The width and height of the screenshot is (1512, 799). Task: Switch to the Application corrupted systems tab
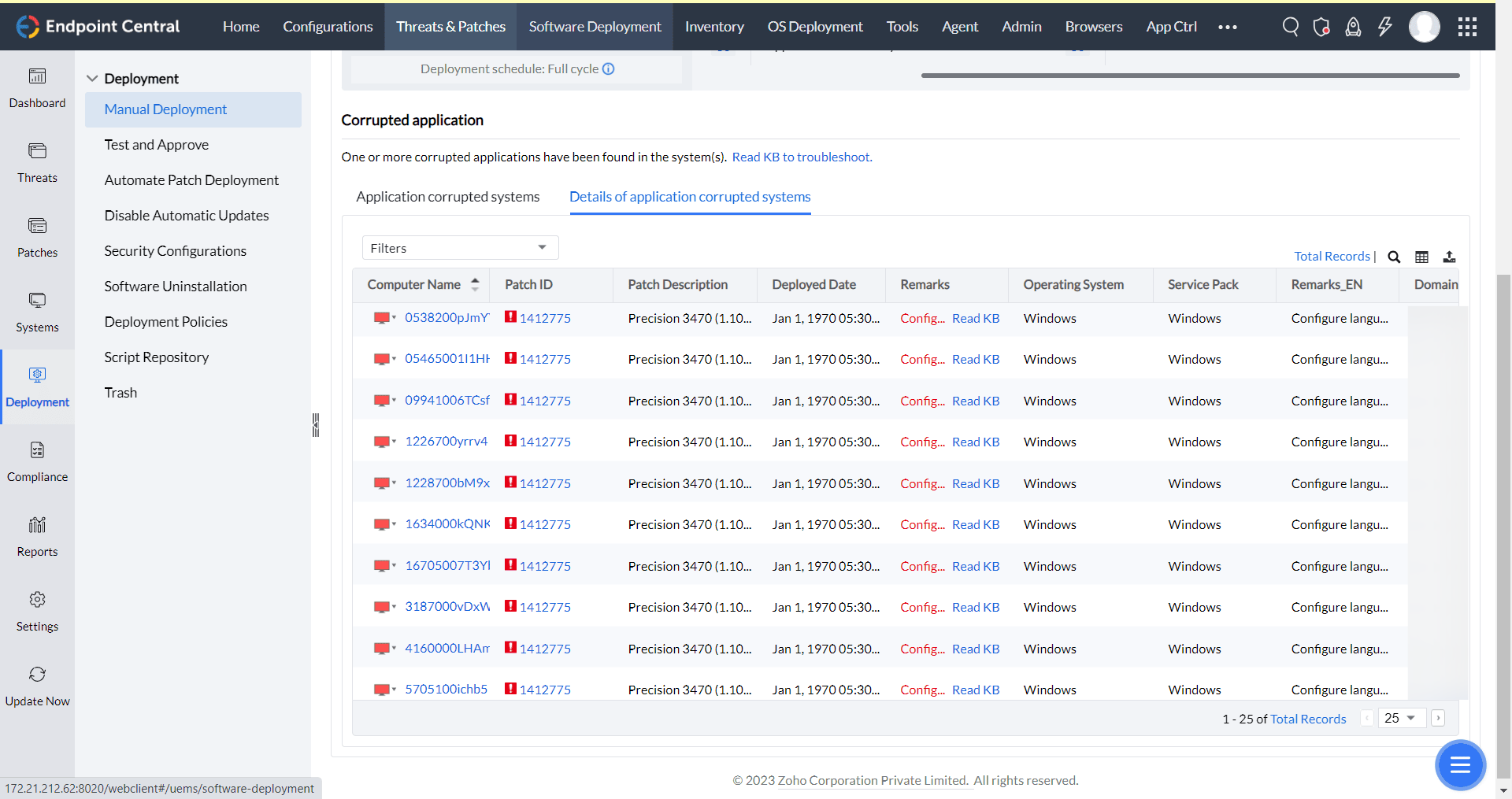point(447,197)
